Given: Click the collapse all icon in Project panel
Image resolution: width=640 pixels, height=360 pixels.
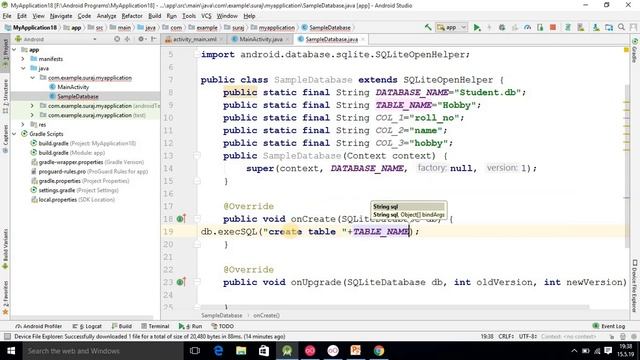Looking at the screenshot, I should coord(127,39).
